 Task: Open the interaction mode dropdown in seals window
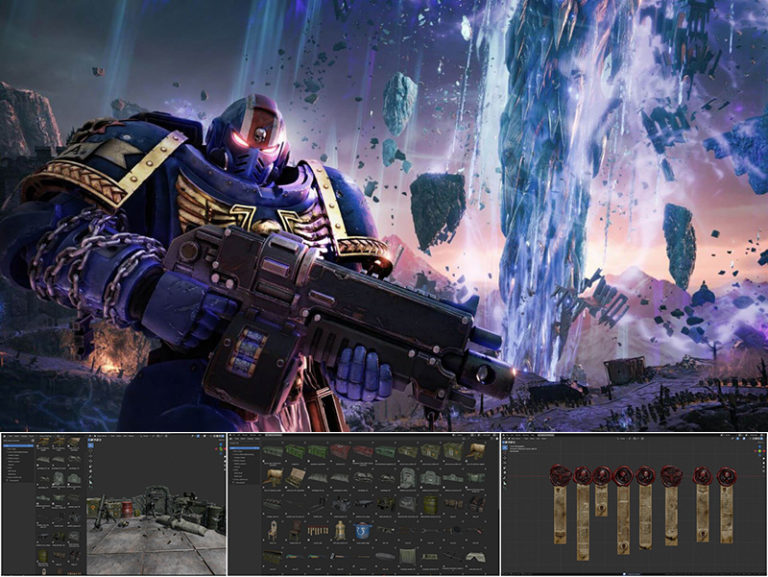[x=514, y=439]
